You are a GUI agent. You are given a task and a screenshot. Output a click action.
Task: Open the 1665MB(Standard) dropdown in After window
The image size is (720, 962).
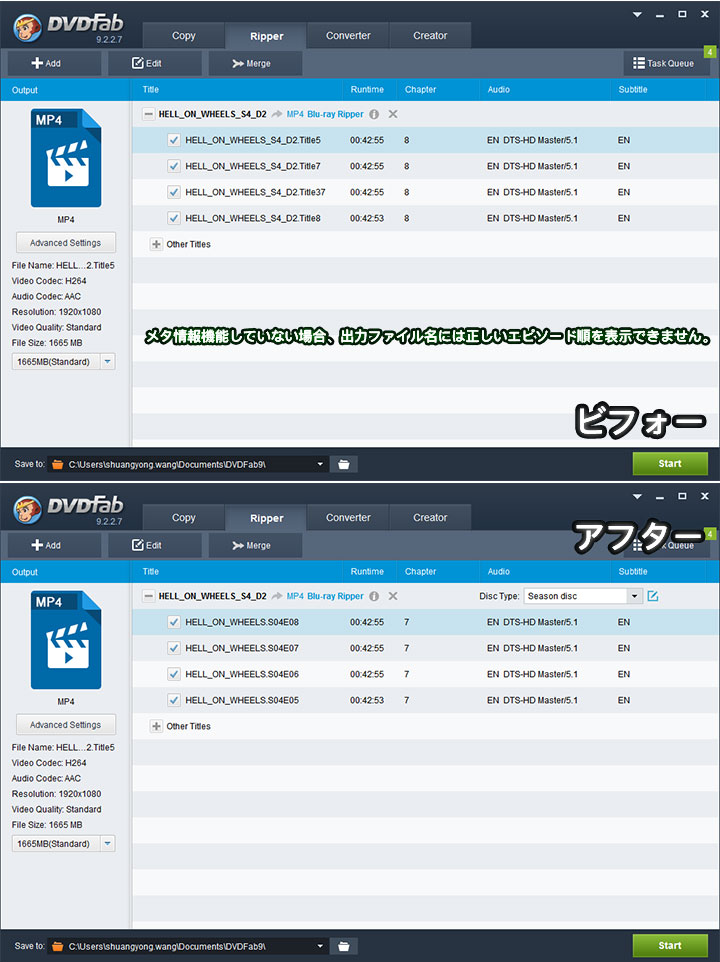click(107, 844)
